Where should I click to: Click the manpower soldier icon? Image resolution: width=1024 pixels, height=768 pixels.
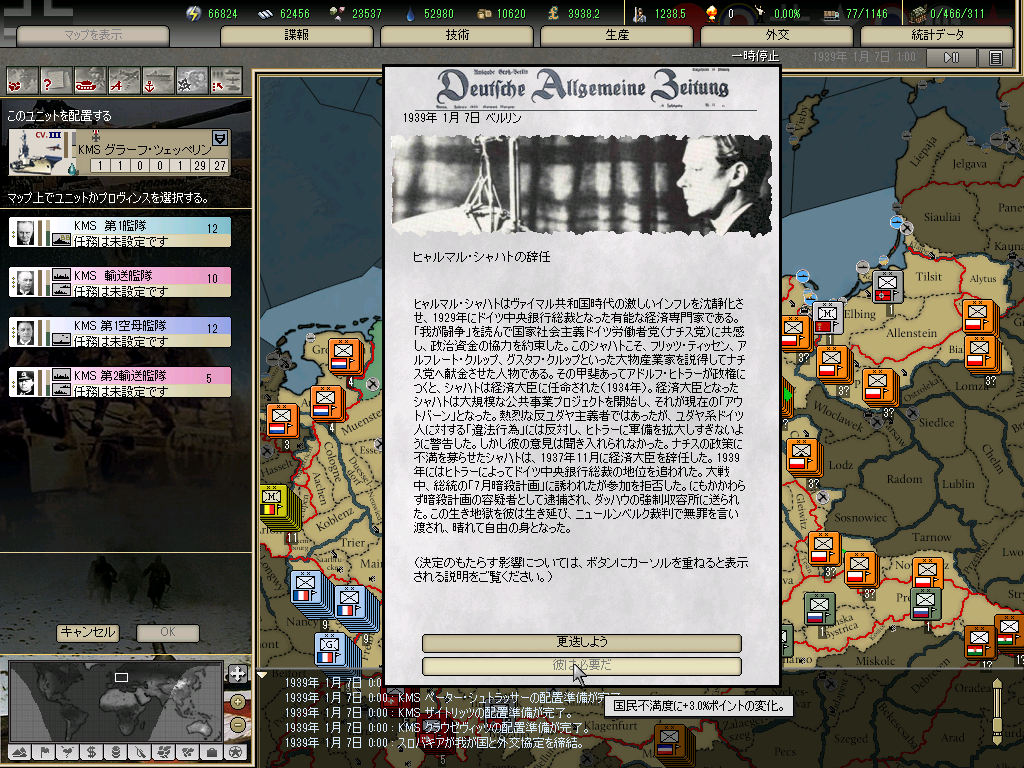pyautogui.click(x=639, y=13)
